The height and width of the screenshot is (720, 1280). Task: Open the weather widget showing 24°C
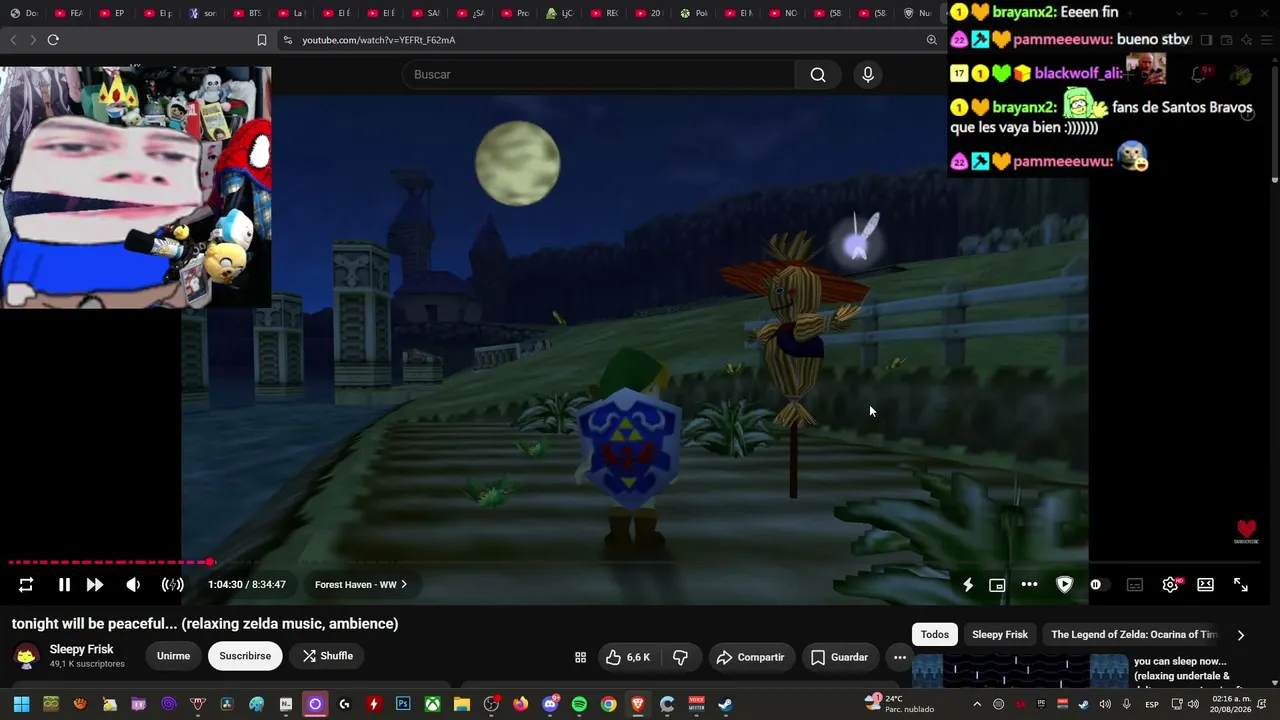[900, 704]
